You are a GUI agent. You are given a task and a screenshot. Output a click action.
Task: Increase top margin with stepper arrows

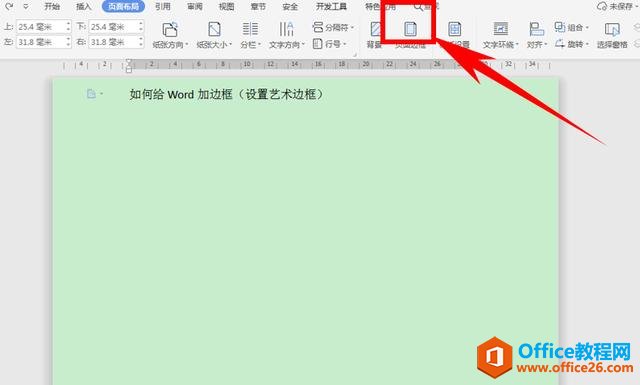[x=68, y=27]
